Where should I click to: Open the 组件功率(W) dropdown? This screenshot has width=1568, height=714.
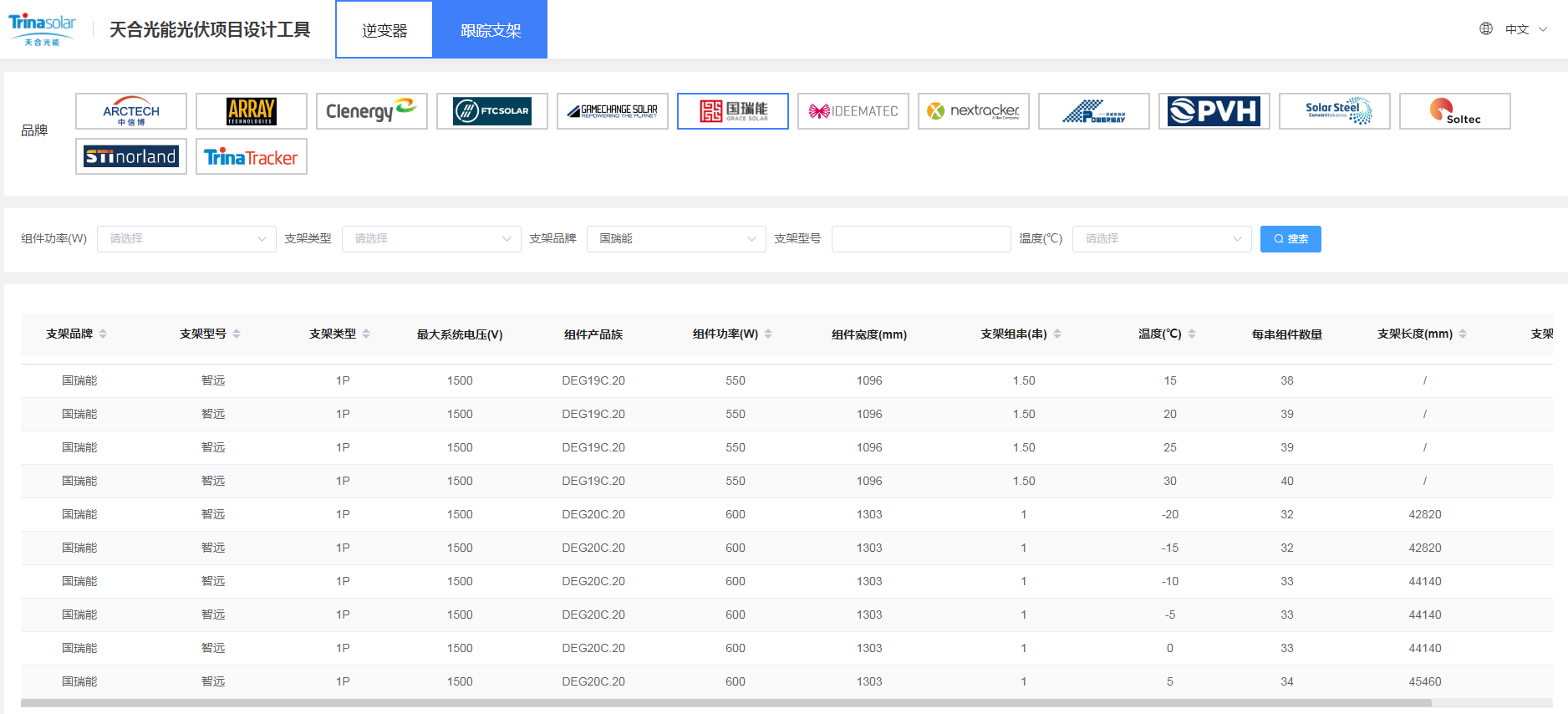186,239
